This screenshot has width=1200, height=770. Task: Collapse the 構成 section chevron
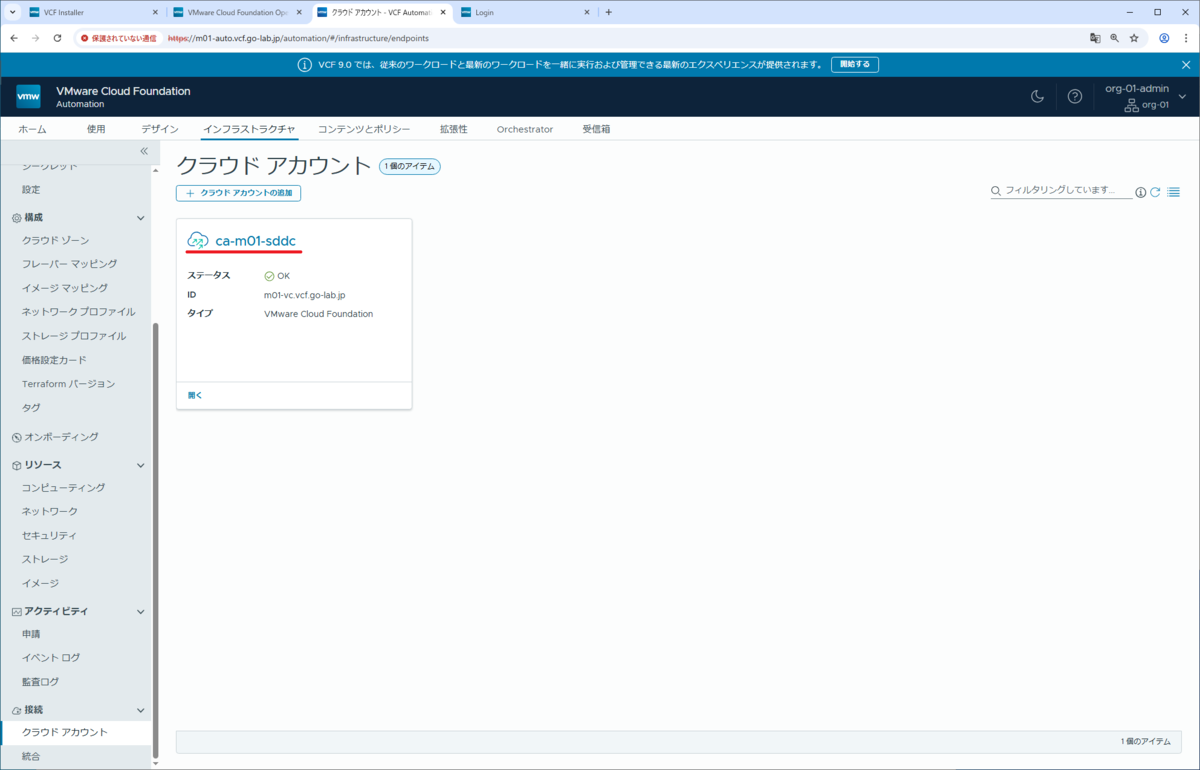point(140,217)
